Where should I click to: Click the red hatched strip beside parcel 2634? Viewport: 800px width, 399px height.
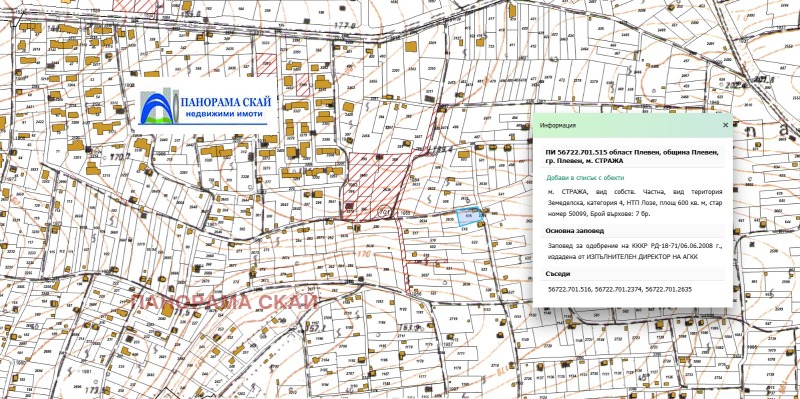tap(403, 255)
